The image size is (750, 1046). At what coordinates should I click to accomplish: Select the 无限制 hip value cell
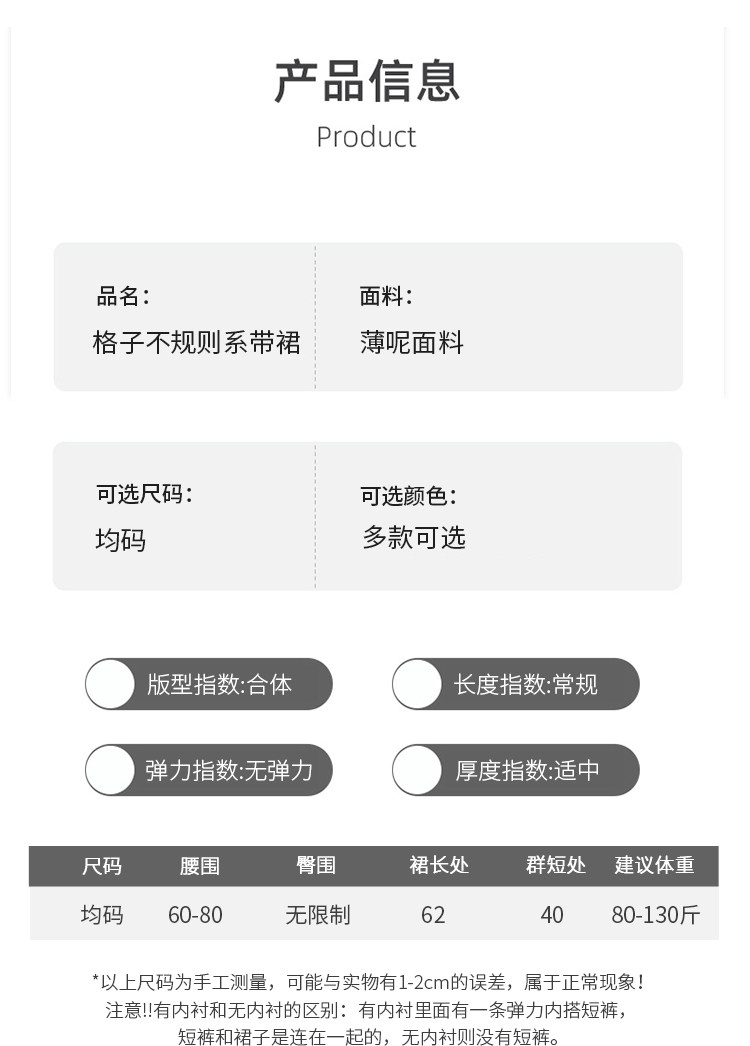[x=318, y=915]
